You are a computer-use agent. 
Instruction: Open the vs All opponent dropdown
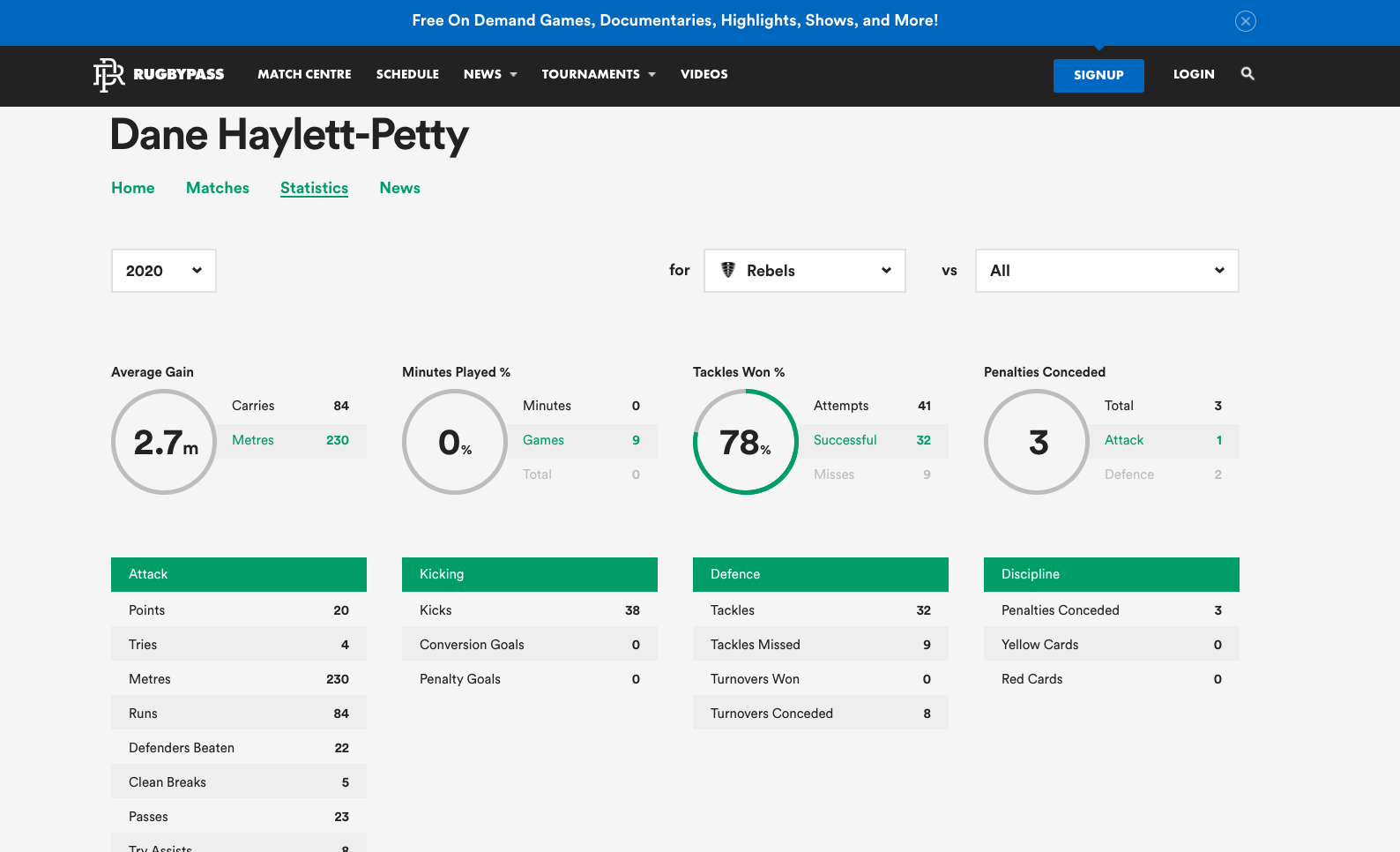[x=1107, y=271]
